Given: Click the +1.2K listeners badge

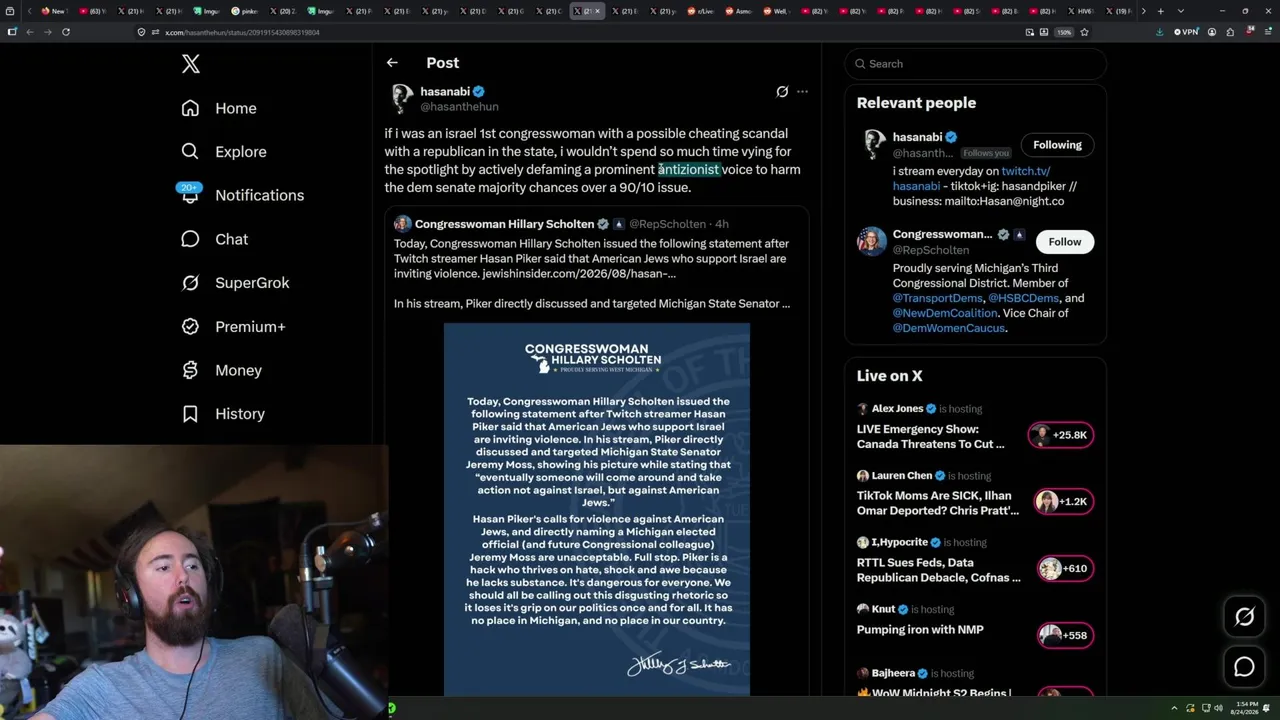Looking at the screenshot, I should click(1065, 502).
